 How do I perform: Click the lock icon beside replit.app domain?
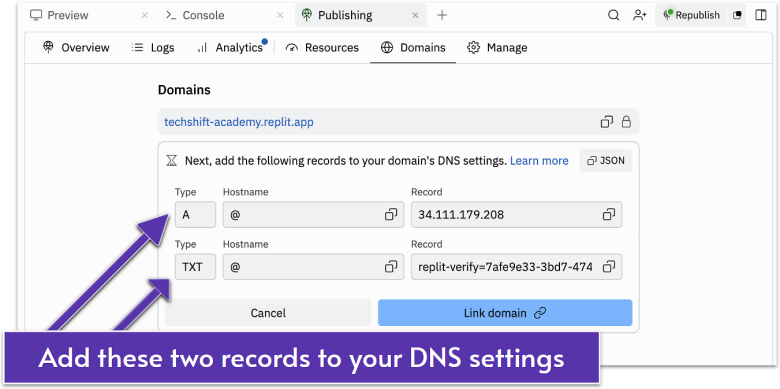point(626,122)
